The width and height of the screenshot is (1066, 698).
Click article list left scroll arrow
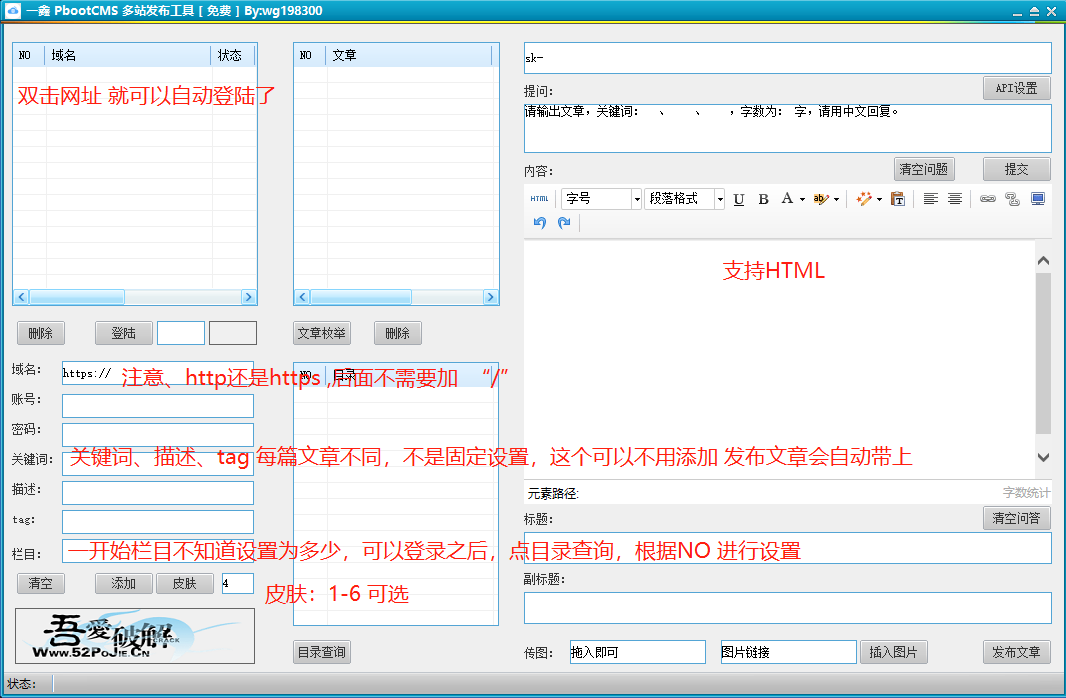click(303, 297)
